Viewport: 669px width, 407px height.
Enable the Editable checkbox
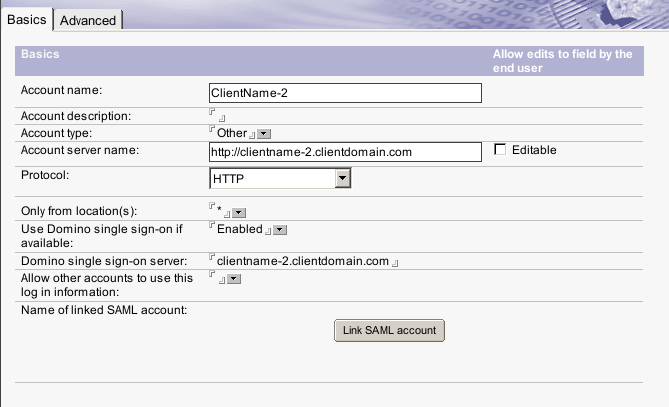(x=501, y=151)
